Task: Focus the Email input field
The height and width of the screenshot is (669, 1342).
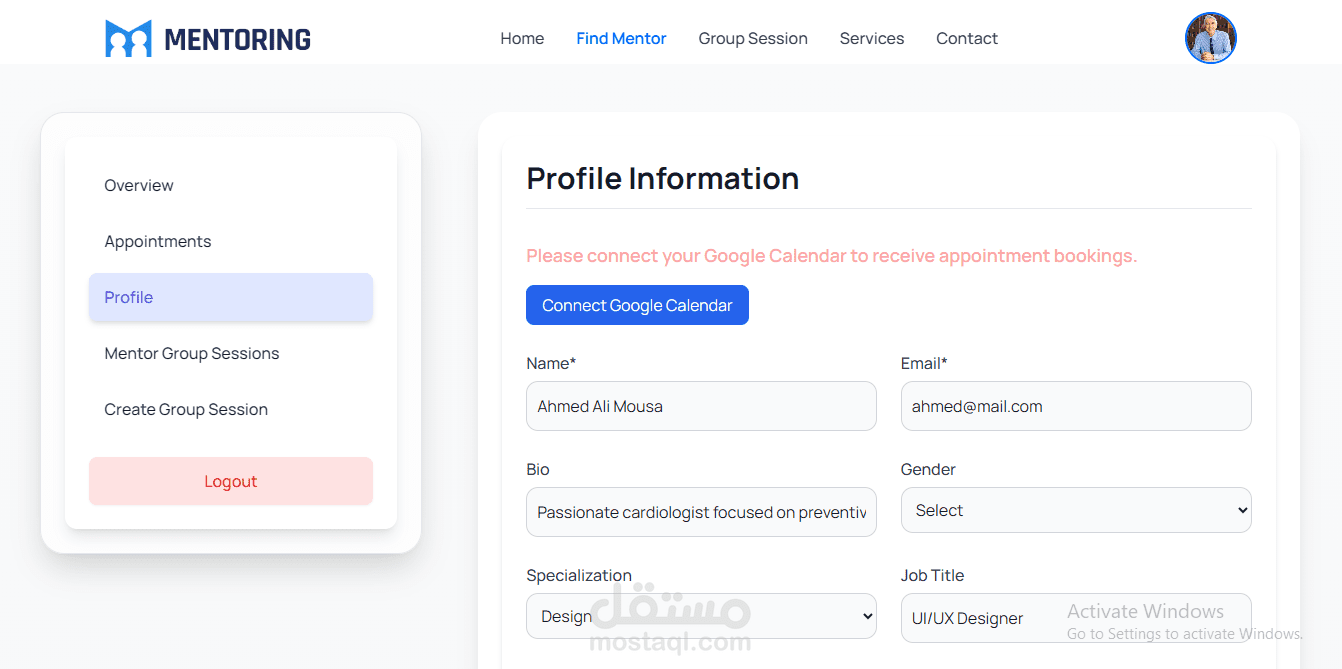Action: (x=1075, y=406)
